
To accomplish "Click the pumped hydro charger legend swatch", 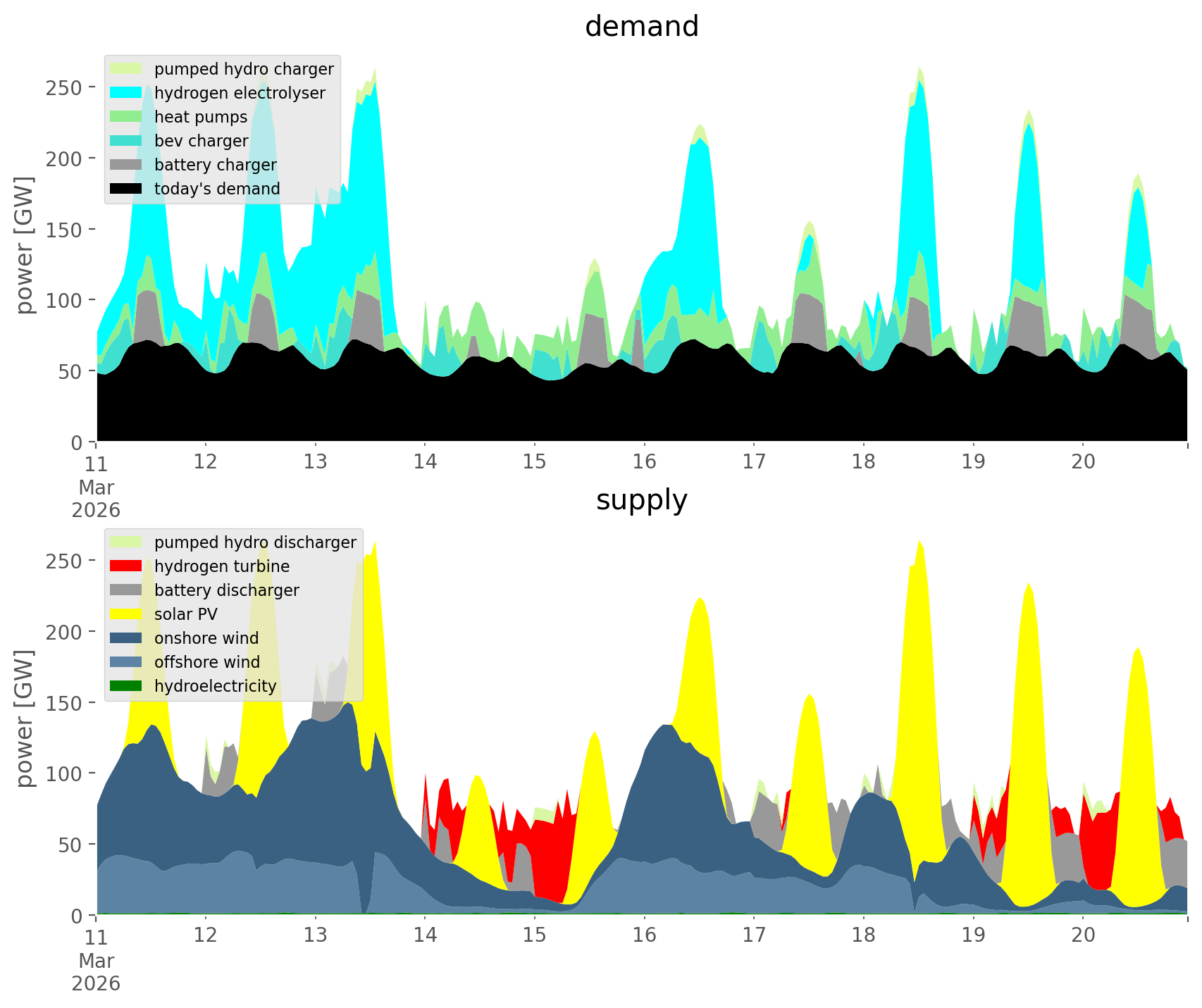I will (x=126, y=69).
